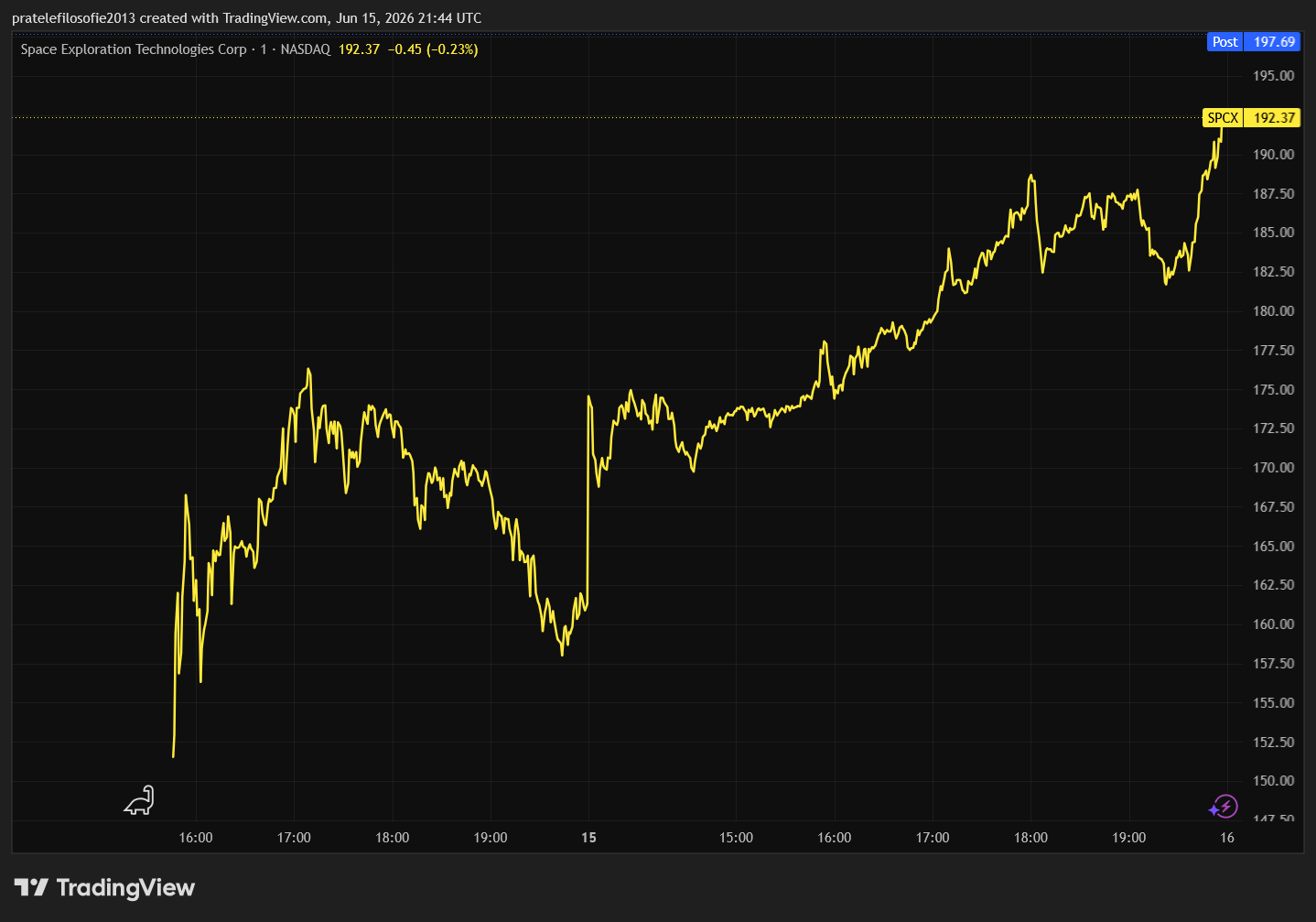
Task: Click the 182.50 price axis label
Action: (x=1274, y=272)
